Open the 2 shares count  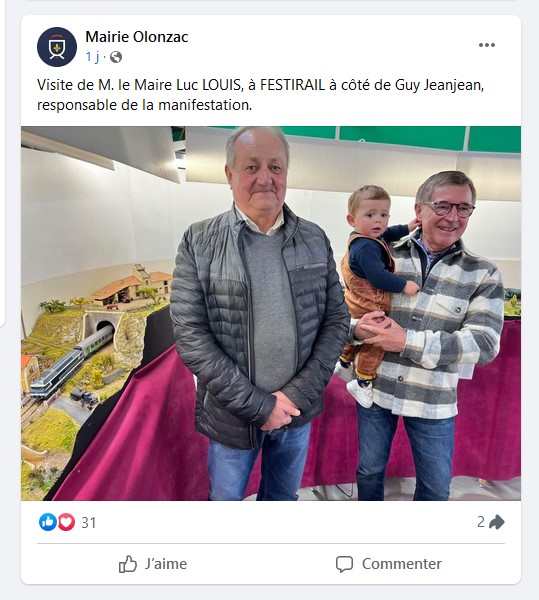coord(481,522)
